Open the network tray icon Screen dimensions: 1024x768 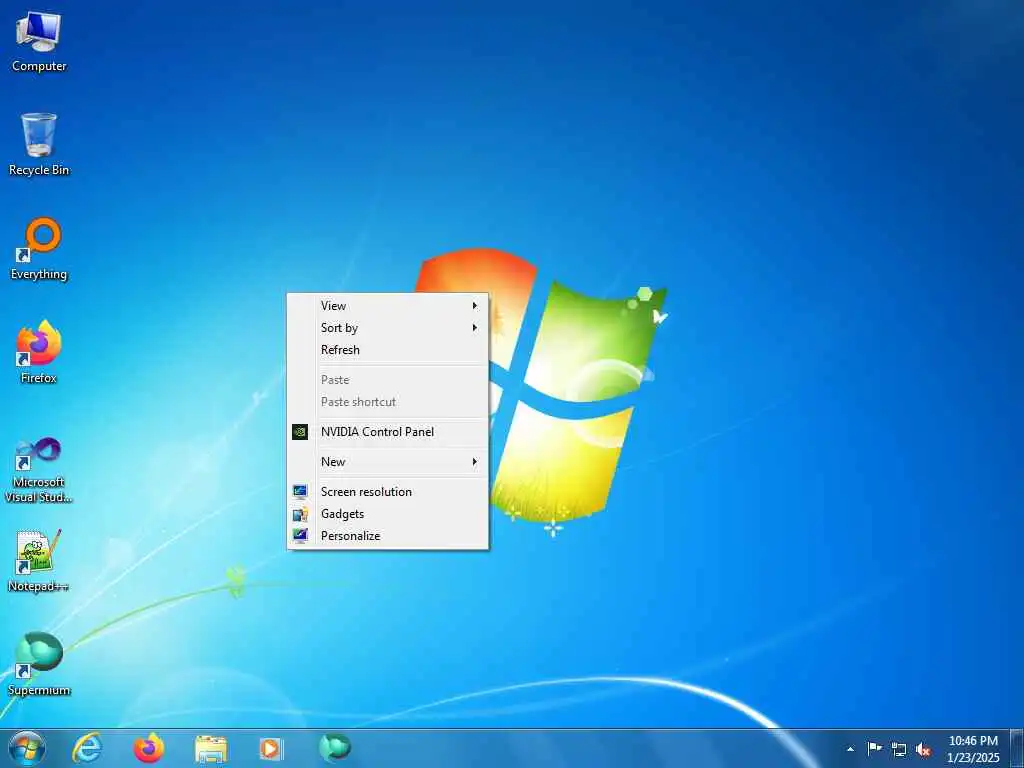[899, 749]
